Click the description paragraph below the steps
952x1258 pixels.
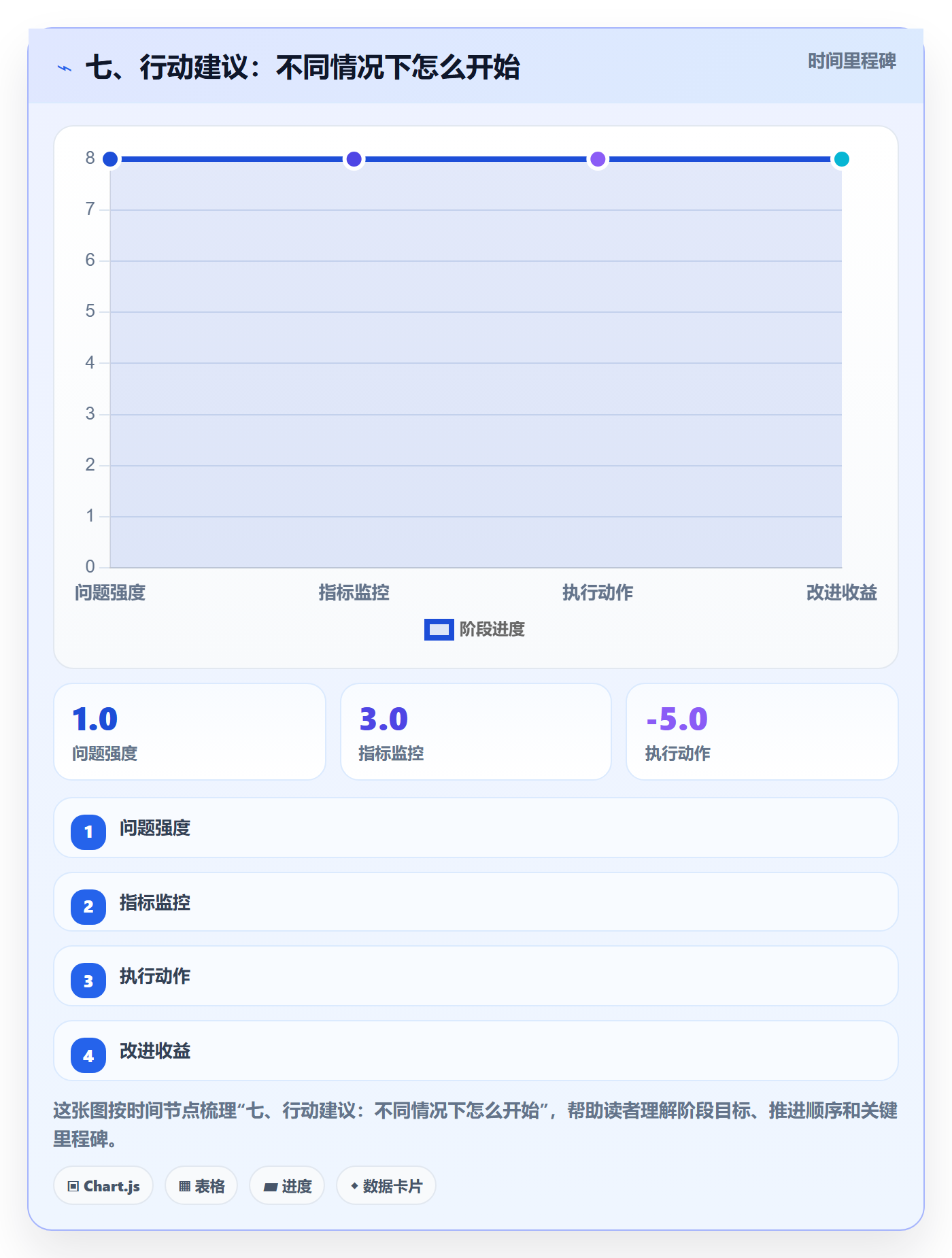[476, 1125]
